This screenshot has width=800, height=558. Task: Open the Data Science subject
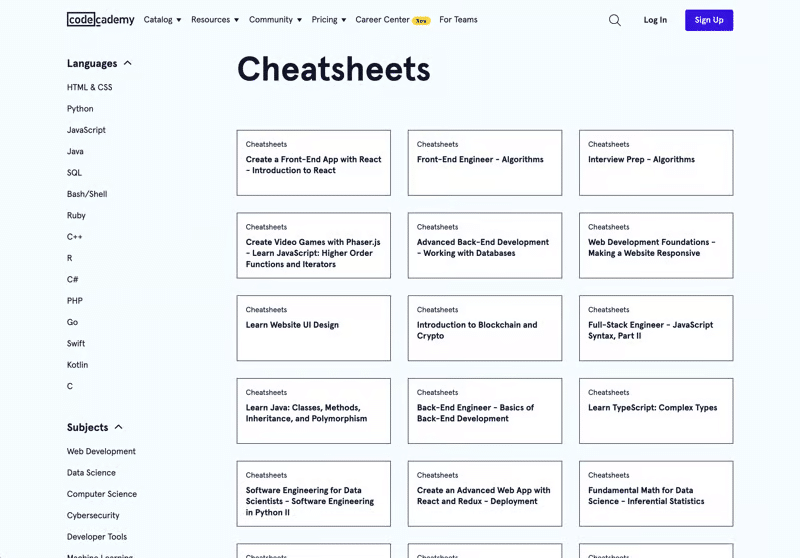tap(91, 473)
